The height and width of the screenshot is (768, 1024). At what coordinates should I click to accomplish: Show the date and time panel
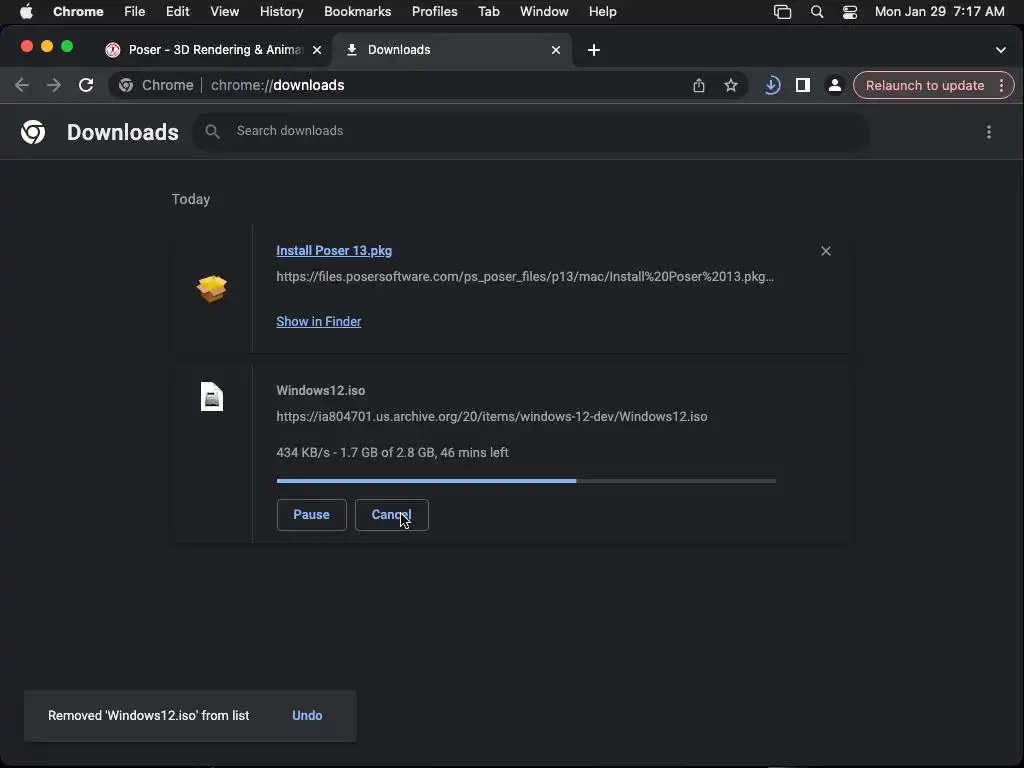click(939, 12)
